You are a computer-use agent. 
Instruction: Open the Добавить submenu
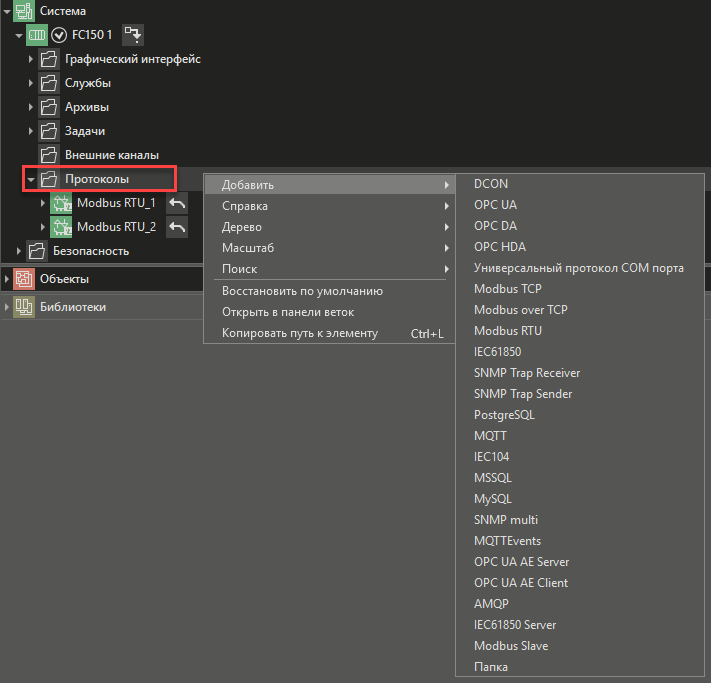click(x=330, y=185)
